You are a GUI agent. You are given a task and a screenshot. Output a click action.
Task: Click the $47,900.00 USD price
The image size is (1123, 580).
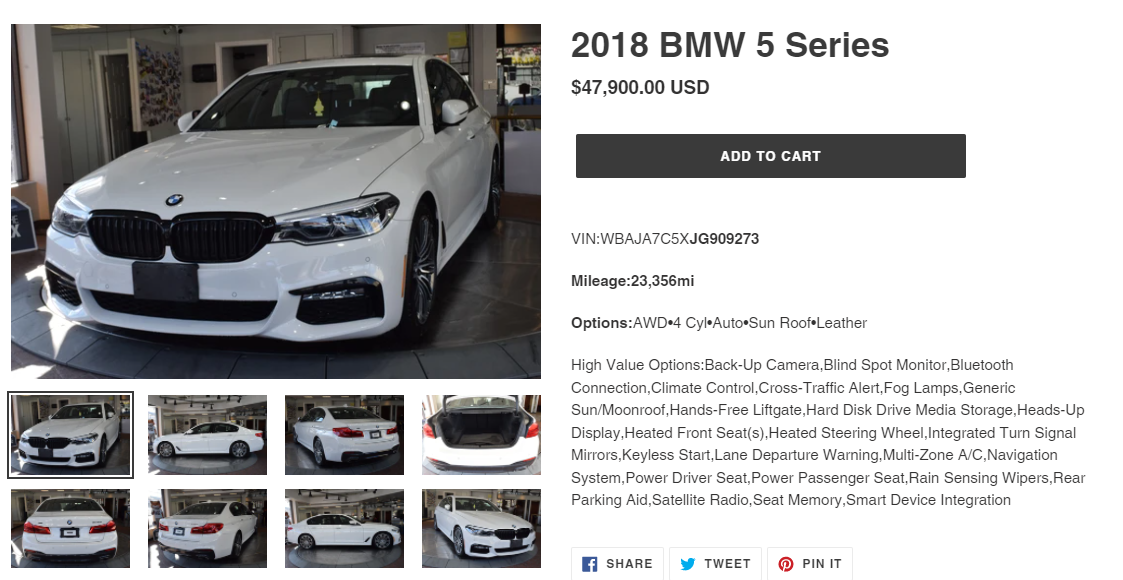click(640, 87)
